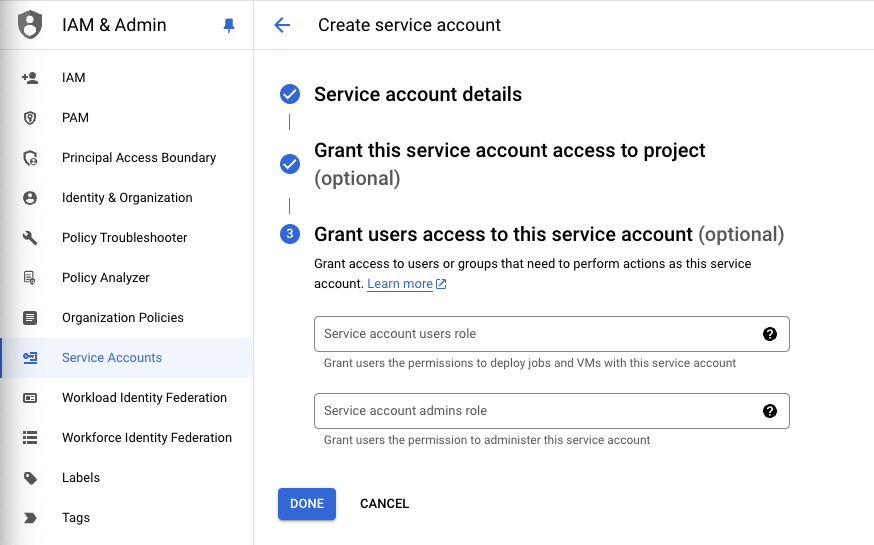Click the IAM & Admin title
This screenshot has width=874, height=545.
114,25
